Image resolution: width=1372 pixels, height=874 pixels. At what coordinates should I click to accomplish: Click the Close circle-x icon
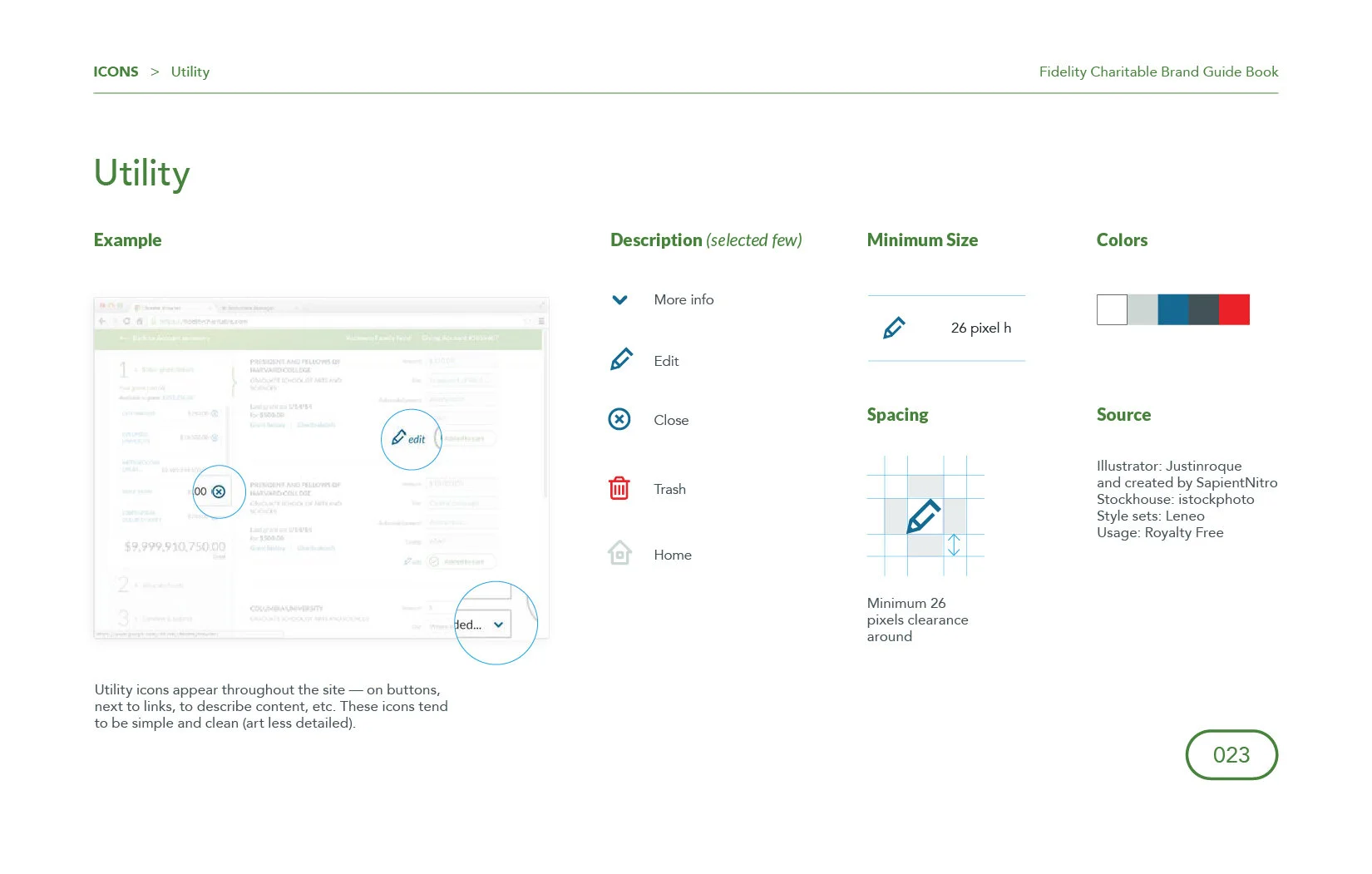click(x=619, y=419)
